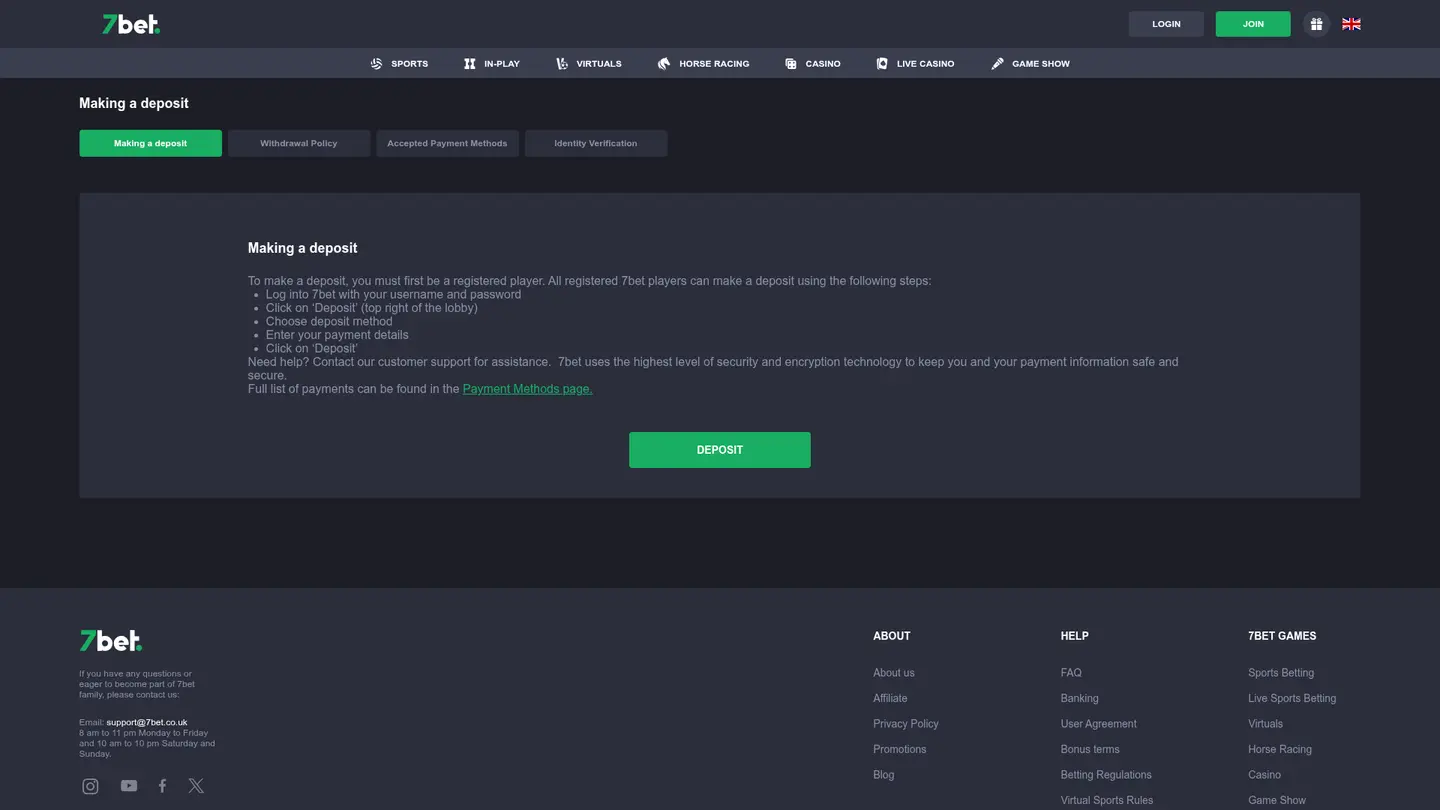Open Blog footer link
The width and height of the screenshot is (1440, 810).
pyautogui.click(x=884, y=775)
